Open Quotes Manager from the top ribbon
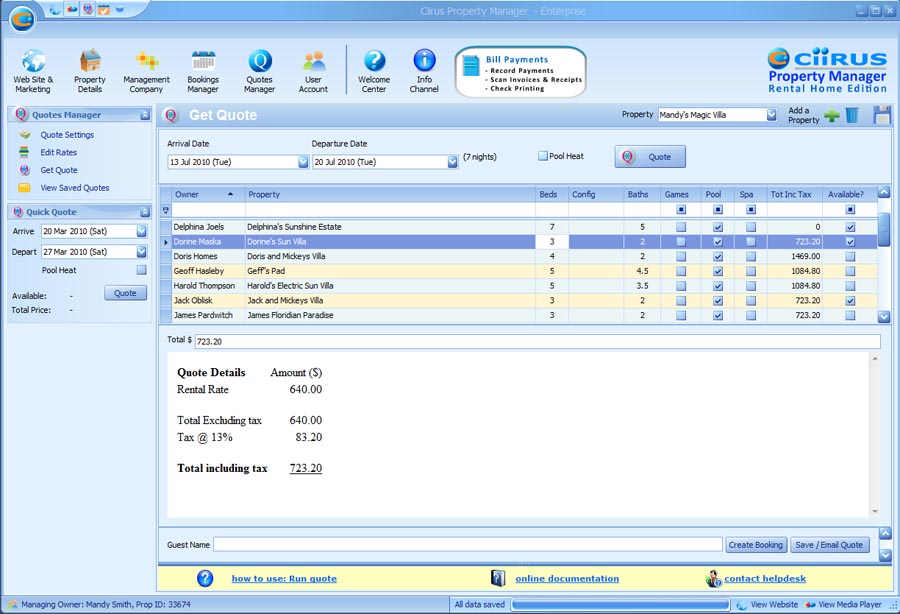900x614 pixels. pos(259,71)
